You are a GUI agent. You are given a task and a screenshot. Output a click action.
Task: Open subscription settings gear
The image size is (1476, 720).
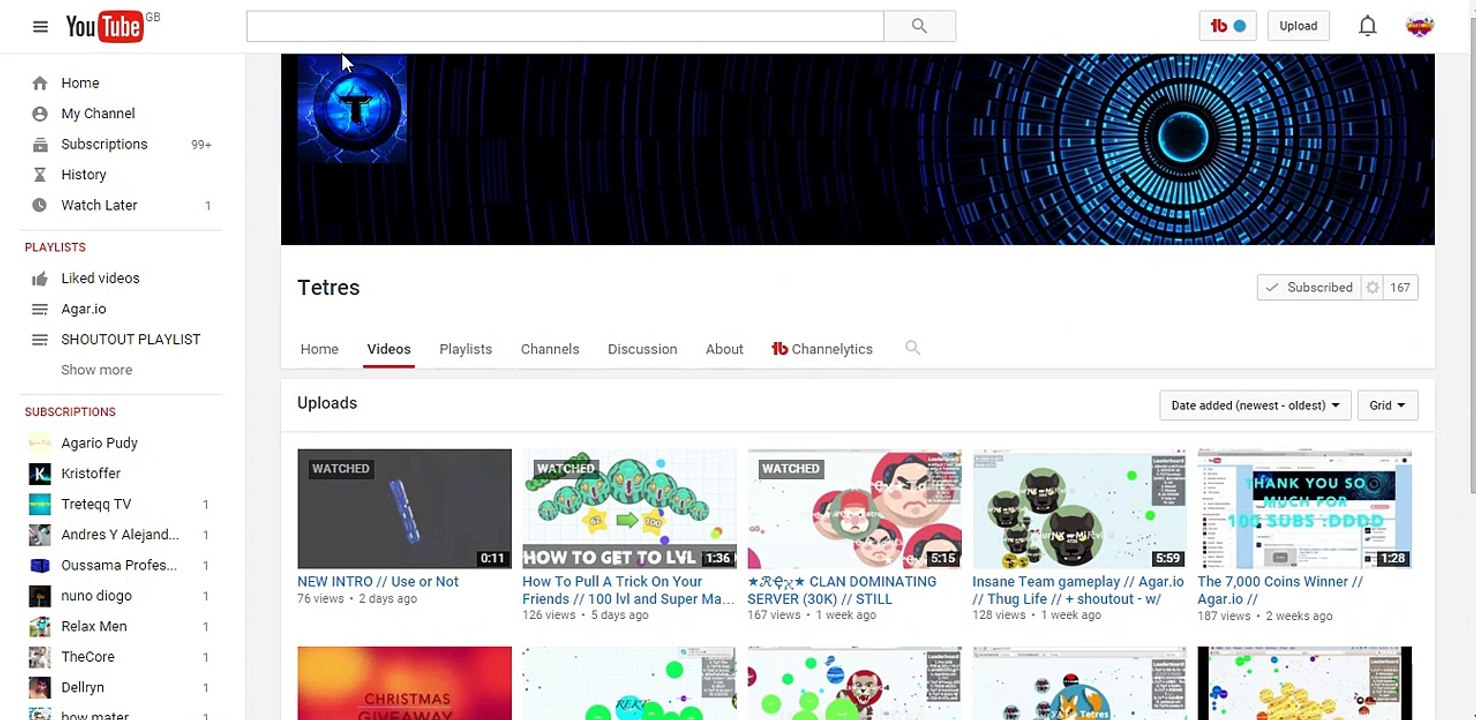(1373, 288)
